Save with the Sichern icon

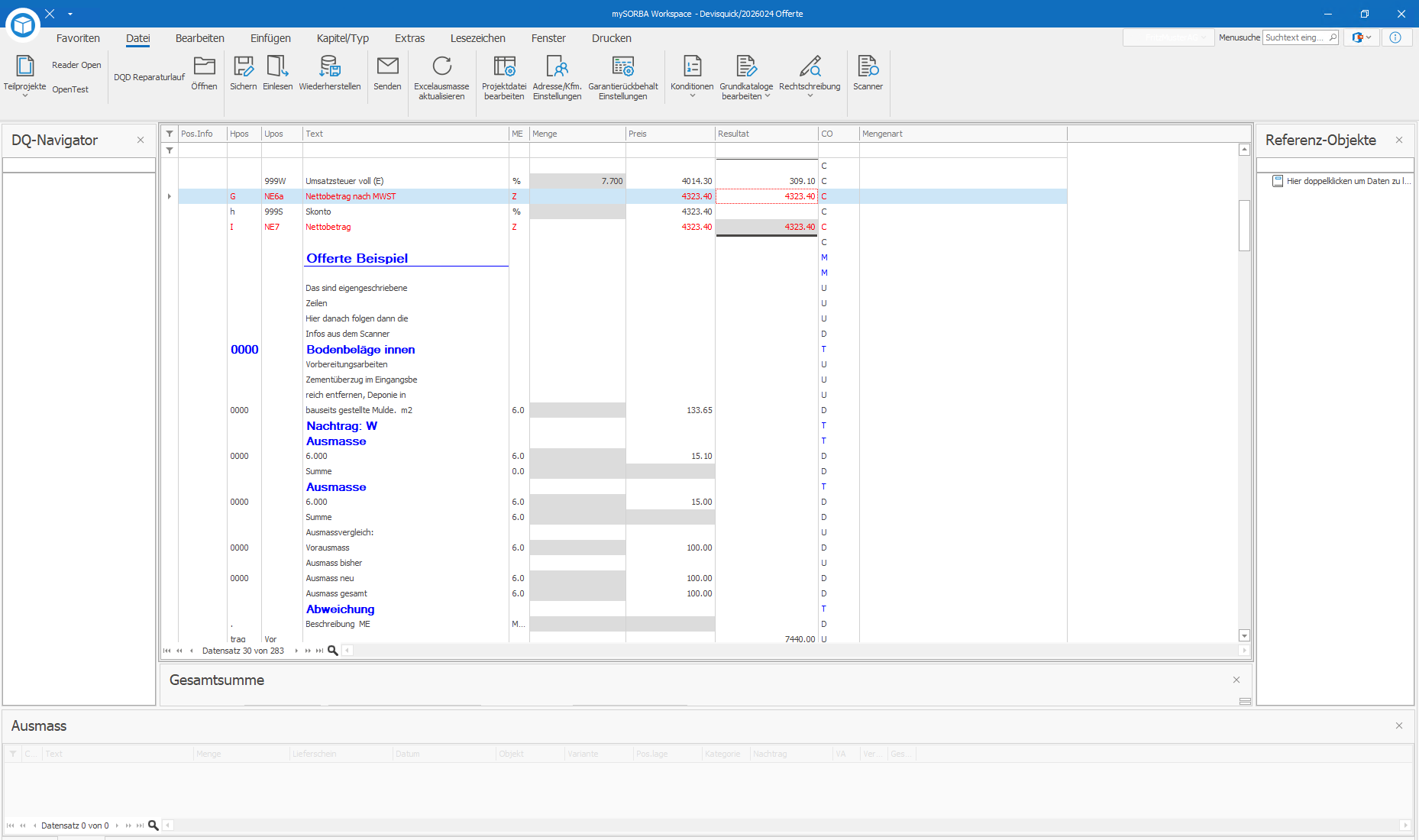click(x=243, y=66)
